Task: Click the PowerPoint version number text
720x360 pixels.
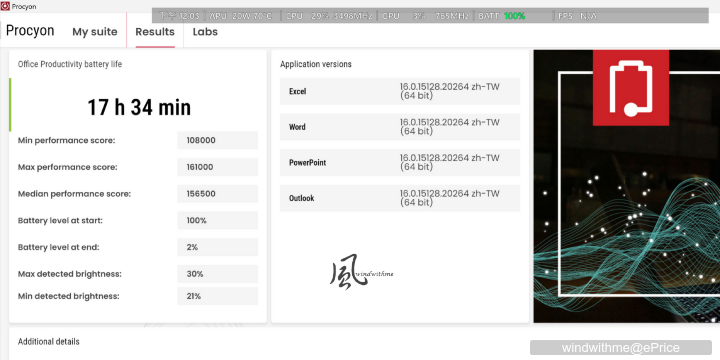Action: click(x=450, y=162)
